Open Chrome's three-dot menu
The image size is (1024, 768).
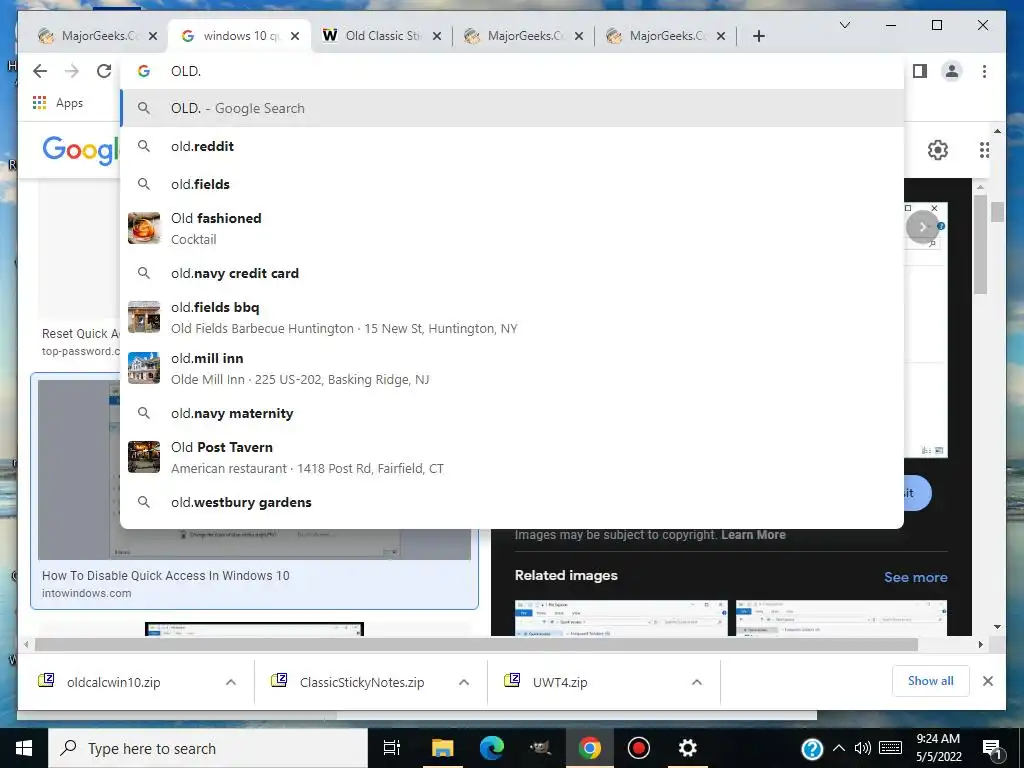(984, 71)
